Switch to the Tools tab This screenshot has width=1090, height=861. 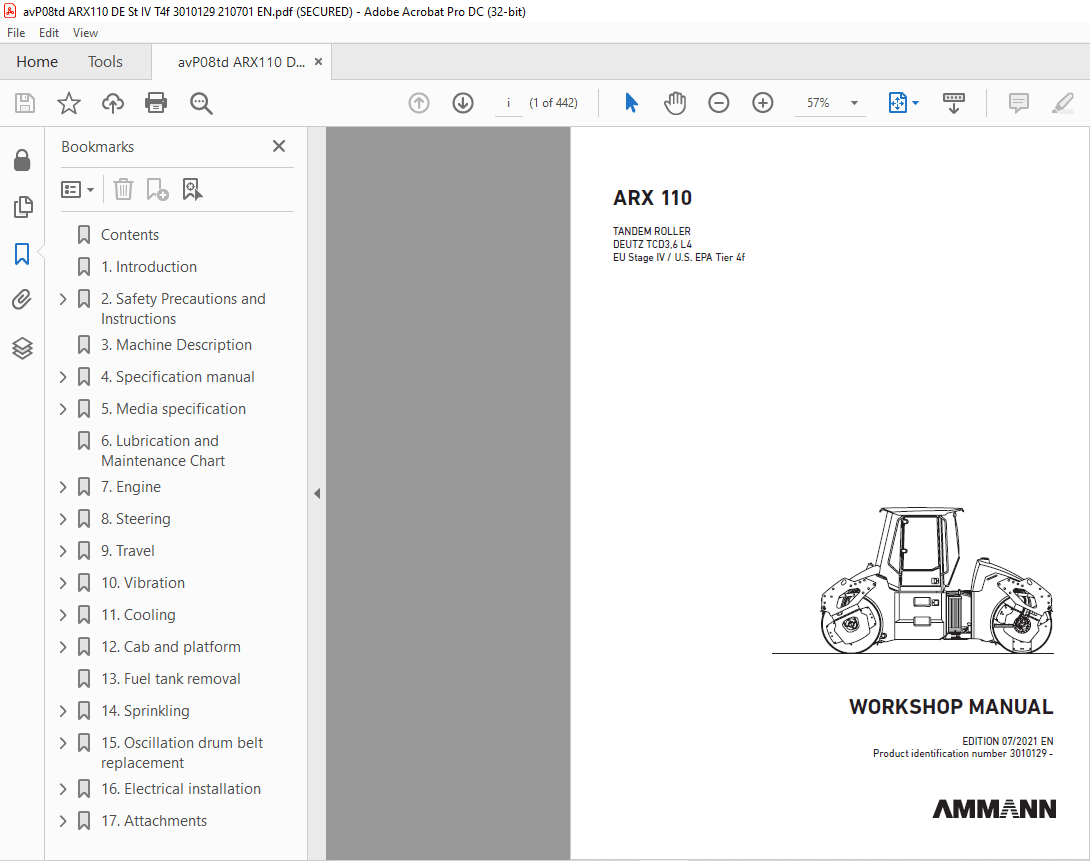(x=105, y=61)
